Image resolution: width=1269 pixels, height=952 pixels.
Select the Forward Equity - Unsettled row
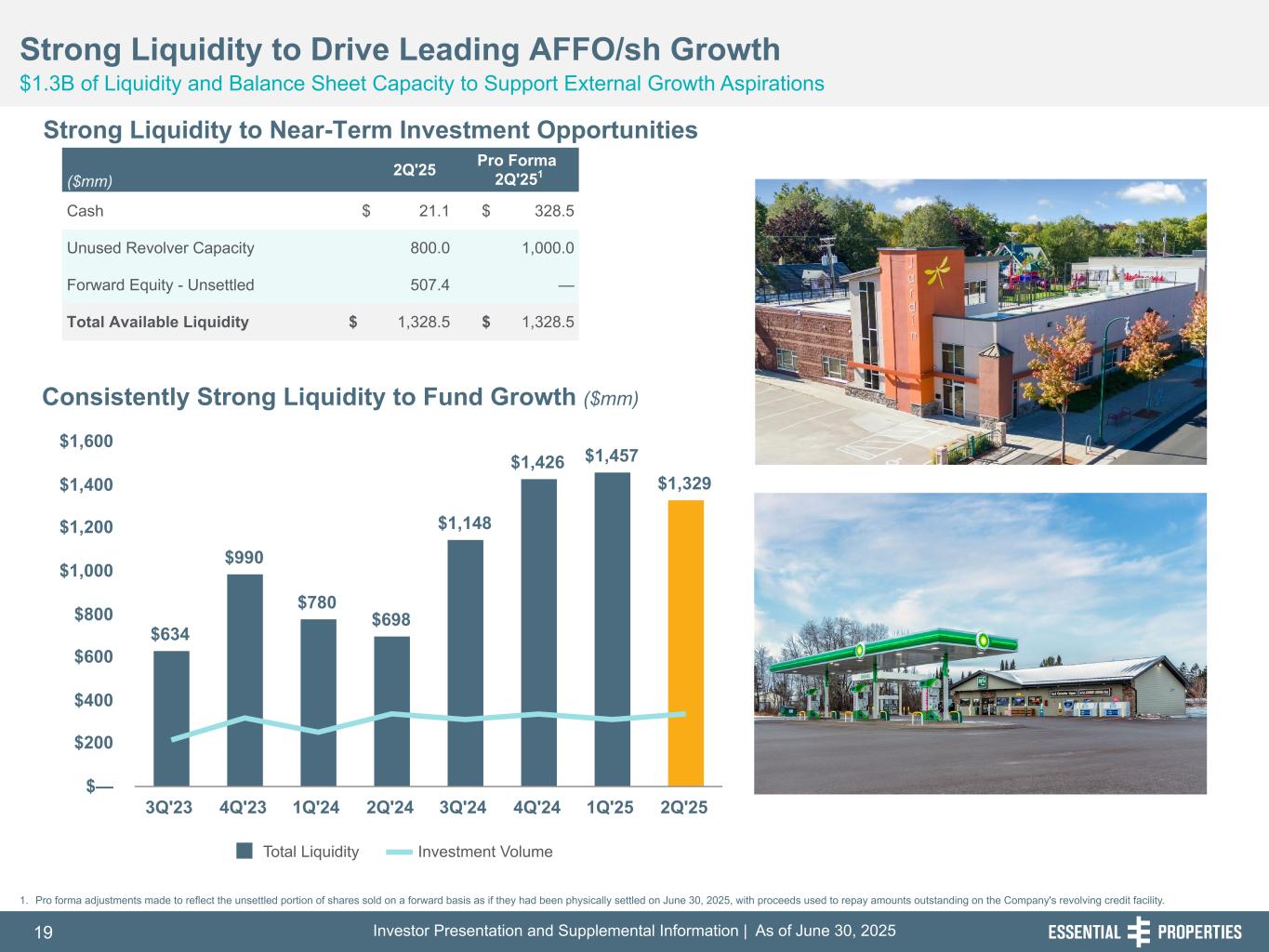pos(160,284)
